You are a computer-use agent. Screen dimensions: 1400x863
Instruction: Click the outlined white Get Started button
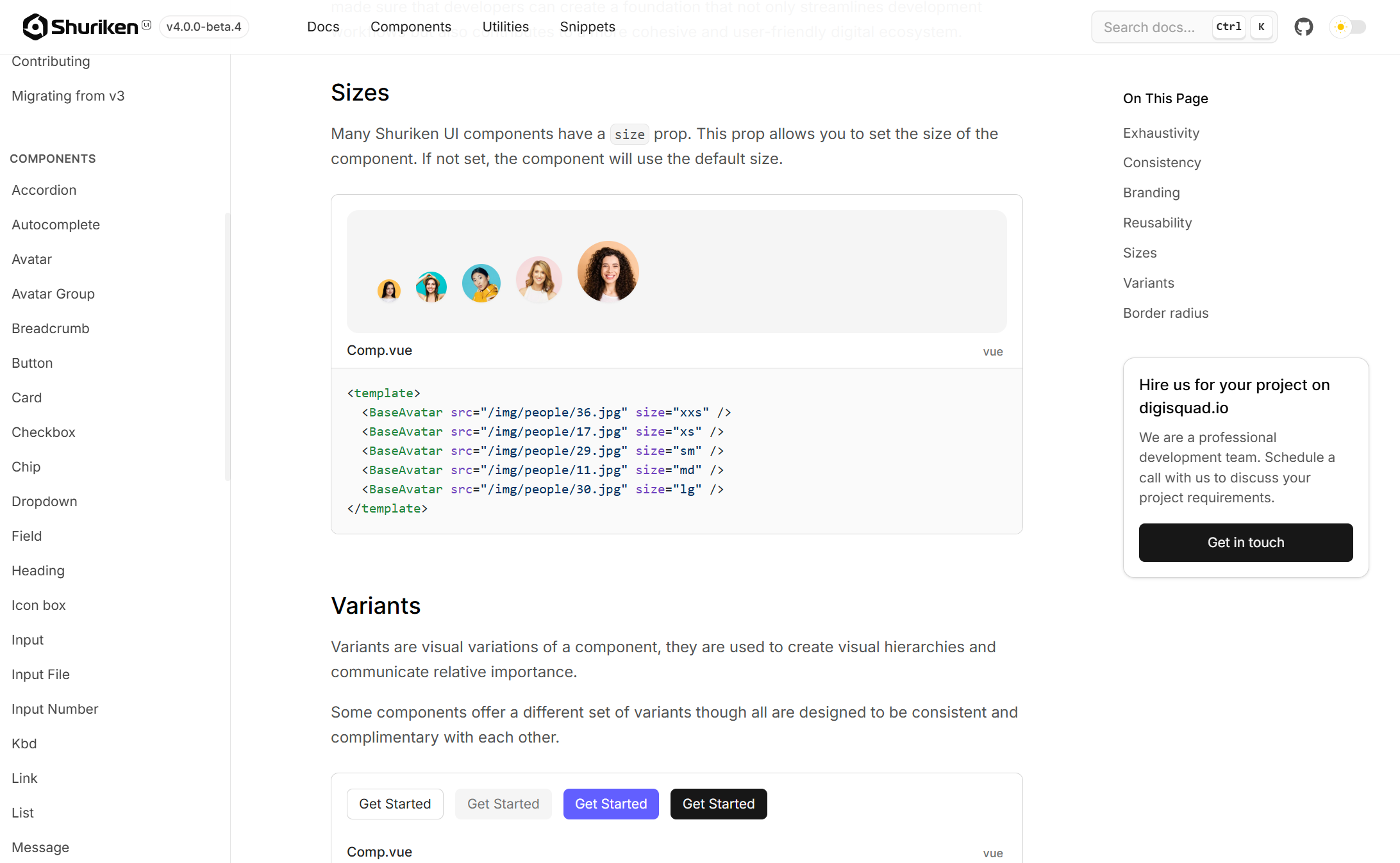395,804
